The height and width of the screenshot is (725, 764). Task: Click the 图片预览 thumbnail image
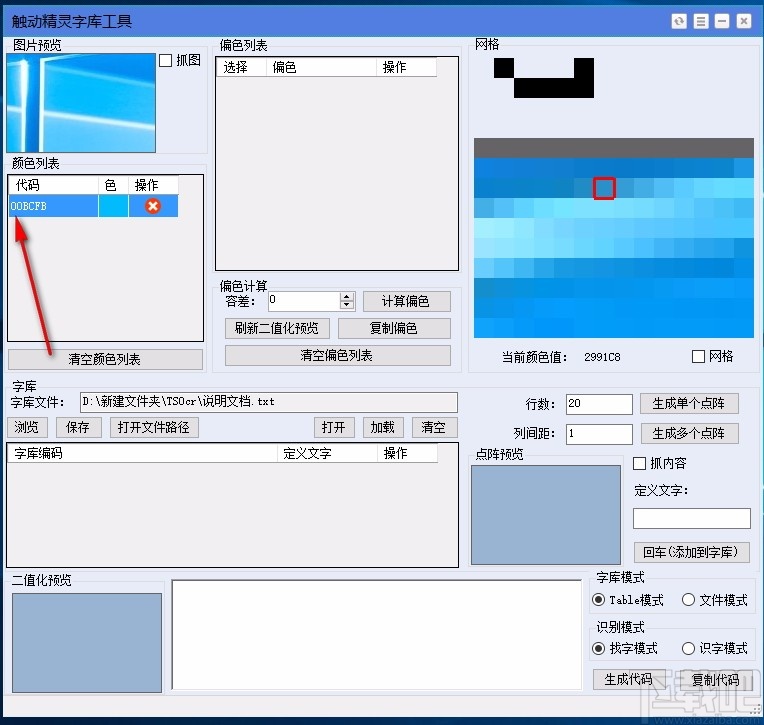click(x=81, y=103)
